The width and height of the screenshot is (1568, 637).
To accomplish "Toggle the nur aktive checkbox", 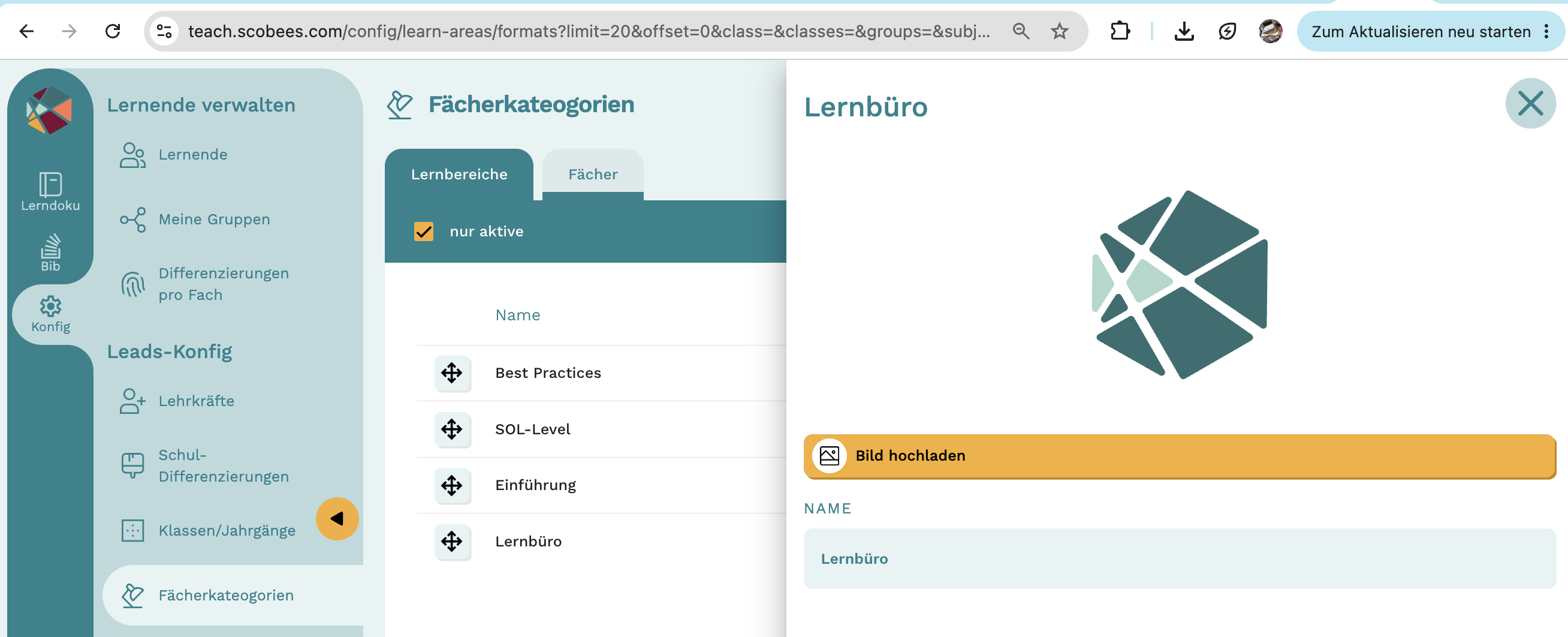I will coord(424,232).
